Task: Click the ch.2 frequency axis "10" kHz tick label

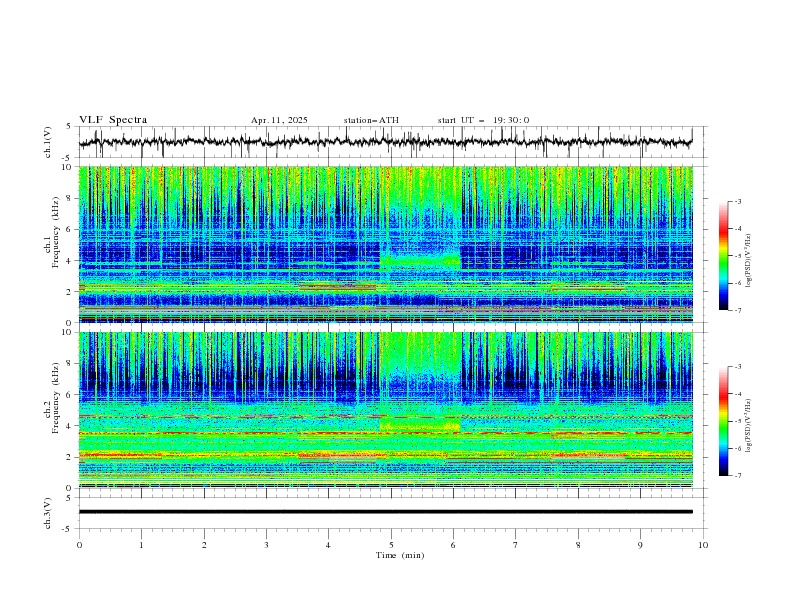Action: (68, 332)
